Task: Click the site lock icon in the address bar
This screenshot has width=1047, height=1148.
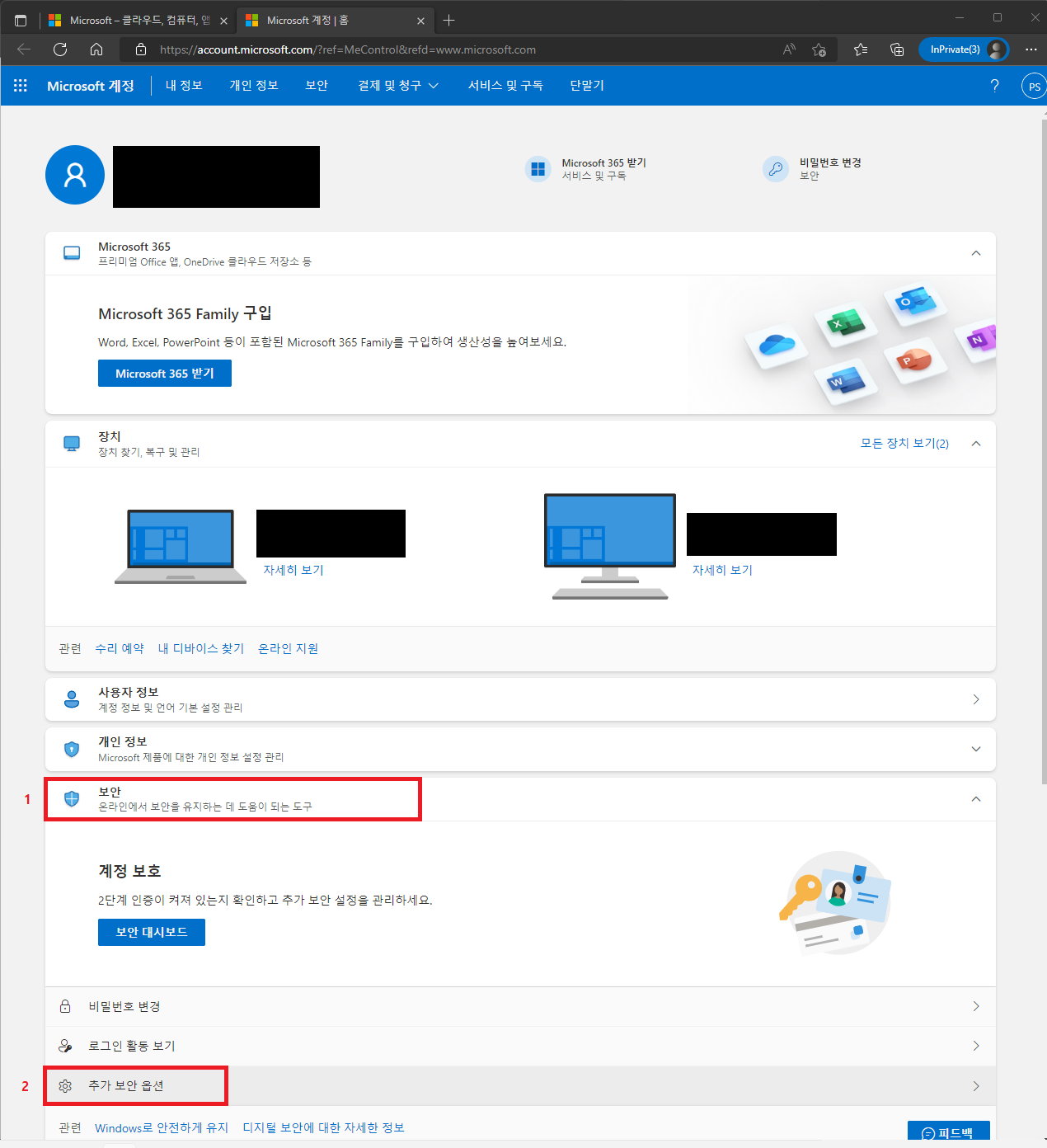Action: pos(141,49)
